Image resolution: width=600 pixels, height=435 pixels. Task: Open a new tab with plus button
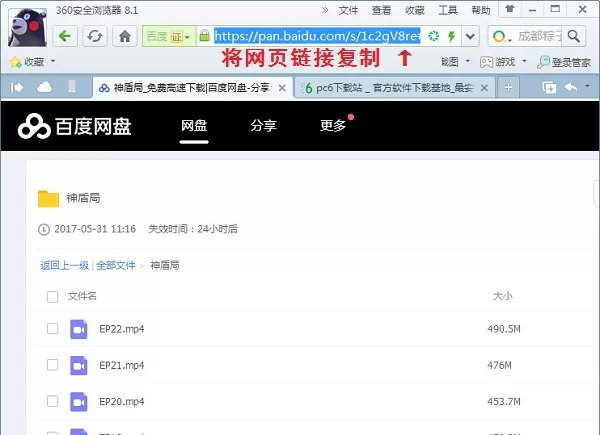508,88
